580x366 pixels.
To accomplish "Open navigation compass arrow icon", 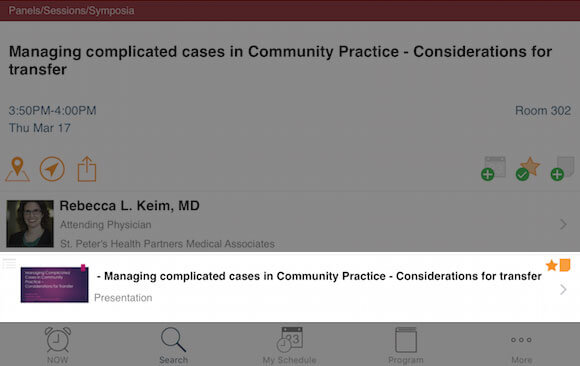I will (x=52, y=169).
